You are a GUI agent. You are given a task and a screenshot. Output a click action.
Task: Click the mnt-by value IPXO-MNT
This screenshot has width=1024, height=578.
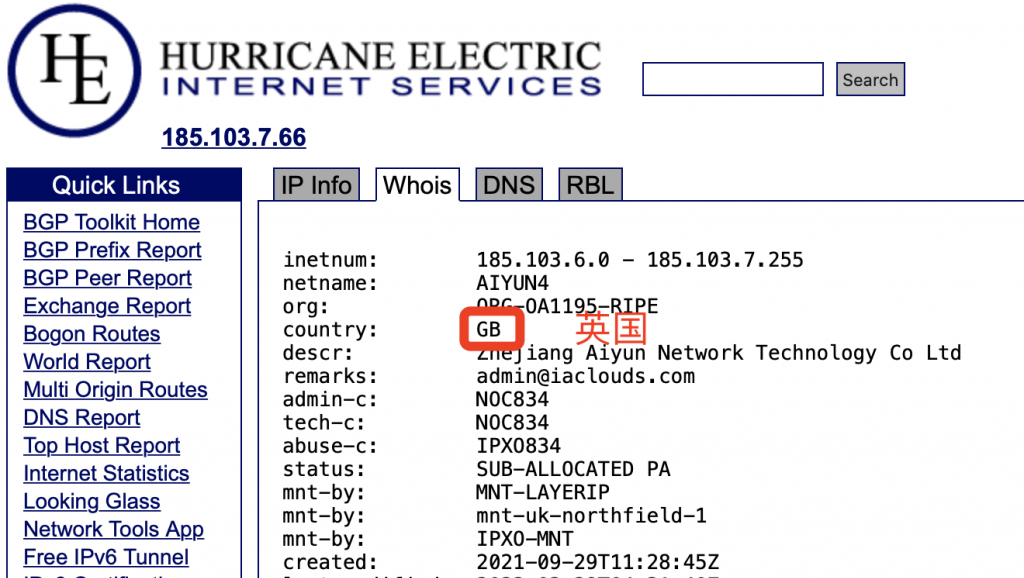click(525, 539)
